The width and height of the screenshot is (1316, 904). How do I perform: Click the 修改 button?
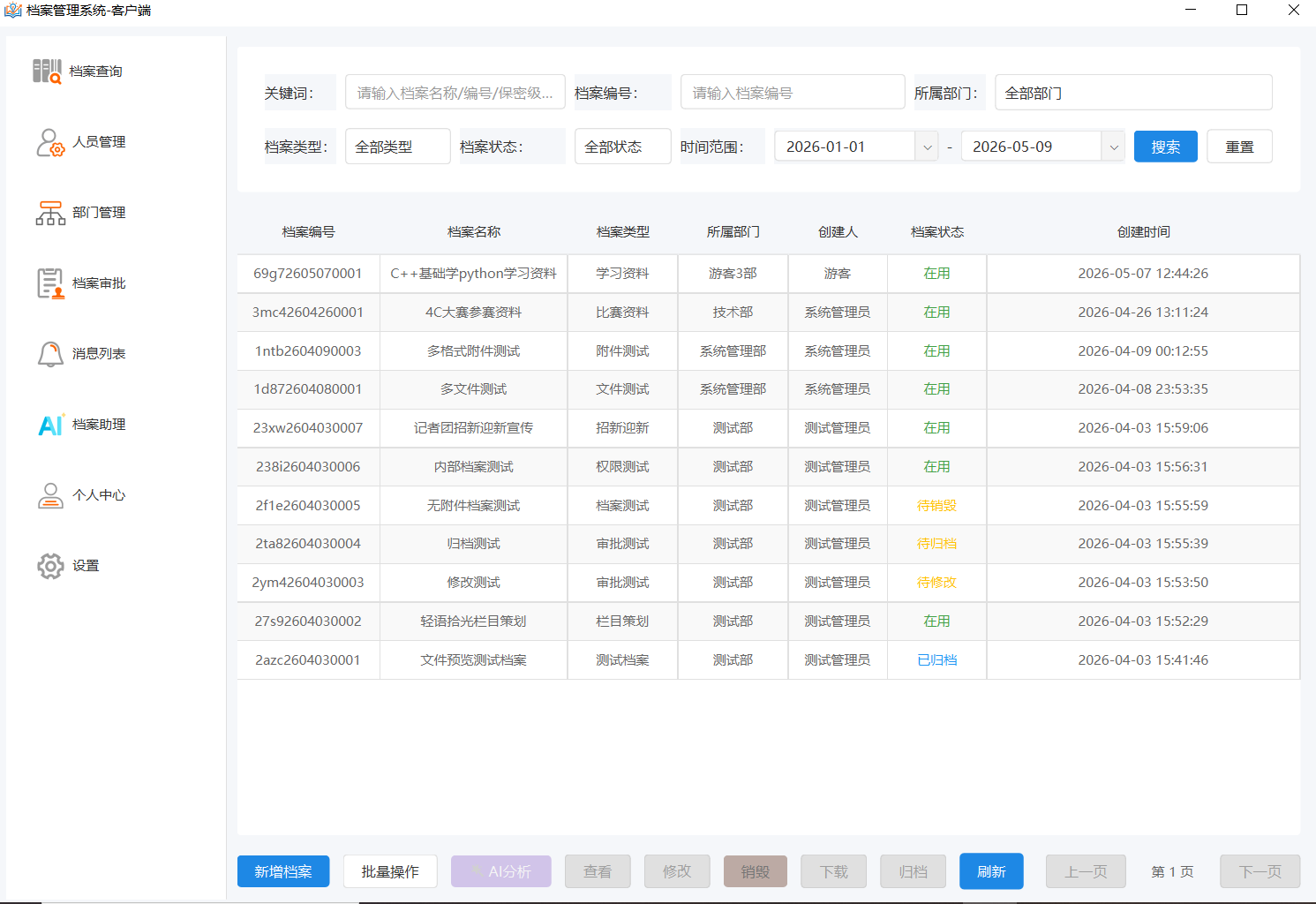677,871
